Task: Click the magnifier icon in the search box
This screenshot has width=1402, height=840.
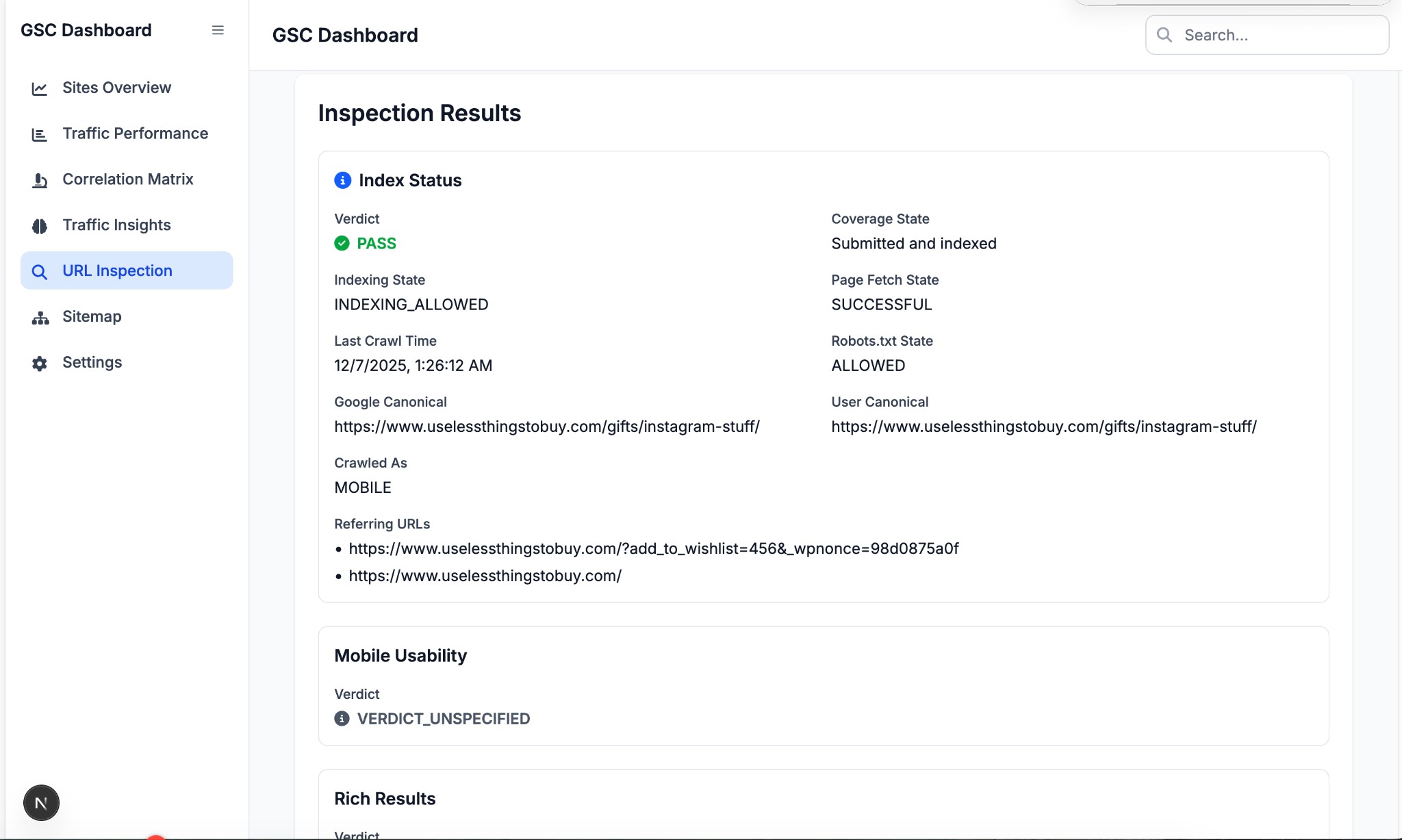Action: (1164, 35)
